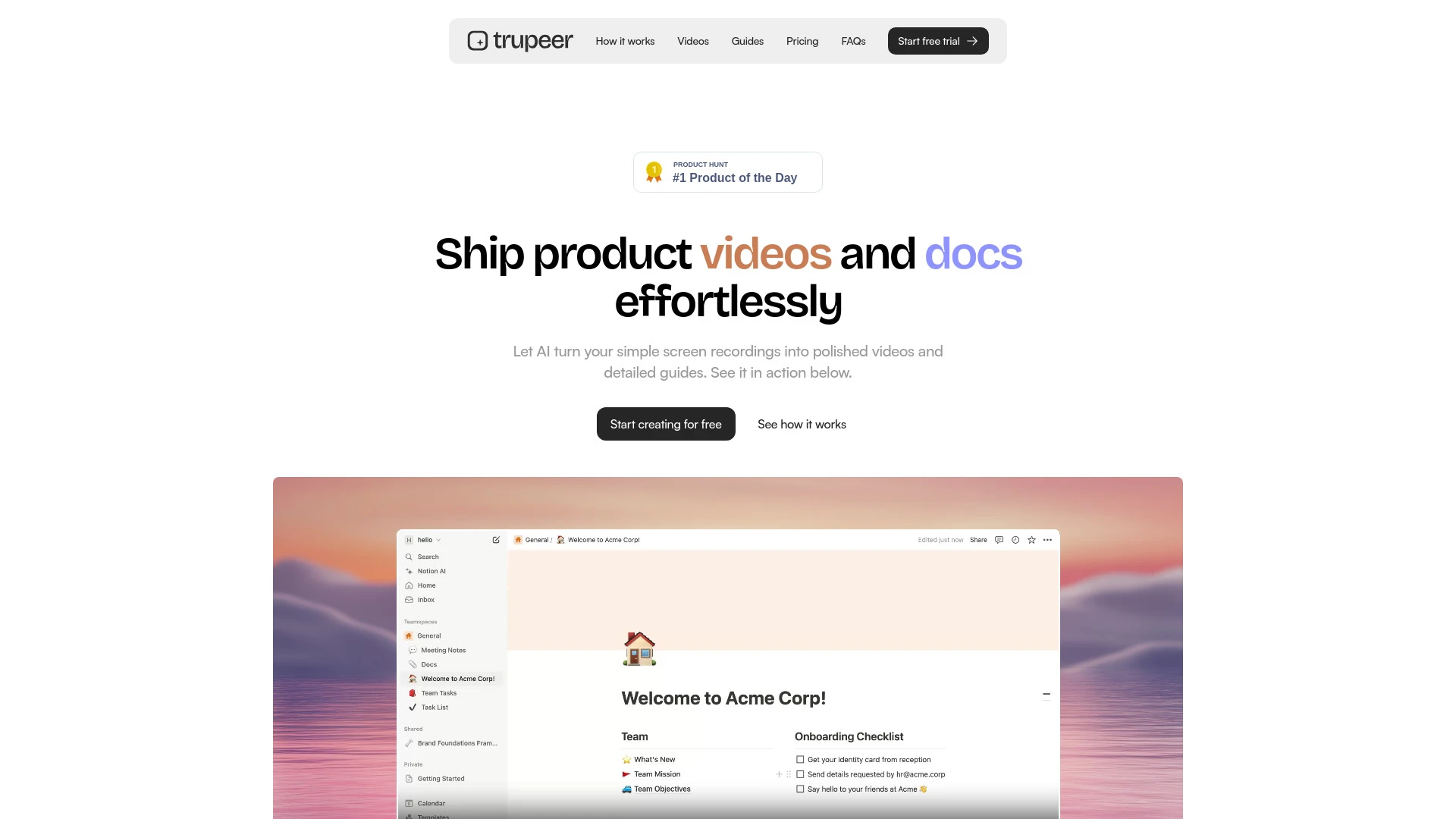Click the edit/pencil icon in Notion
This screenshot has height=819, width=1456.
(x=495, y=540)
